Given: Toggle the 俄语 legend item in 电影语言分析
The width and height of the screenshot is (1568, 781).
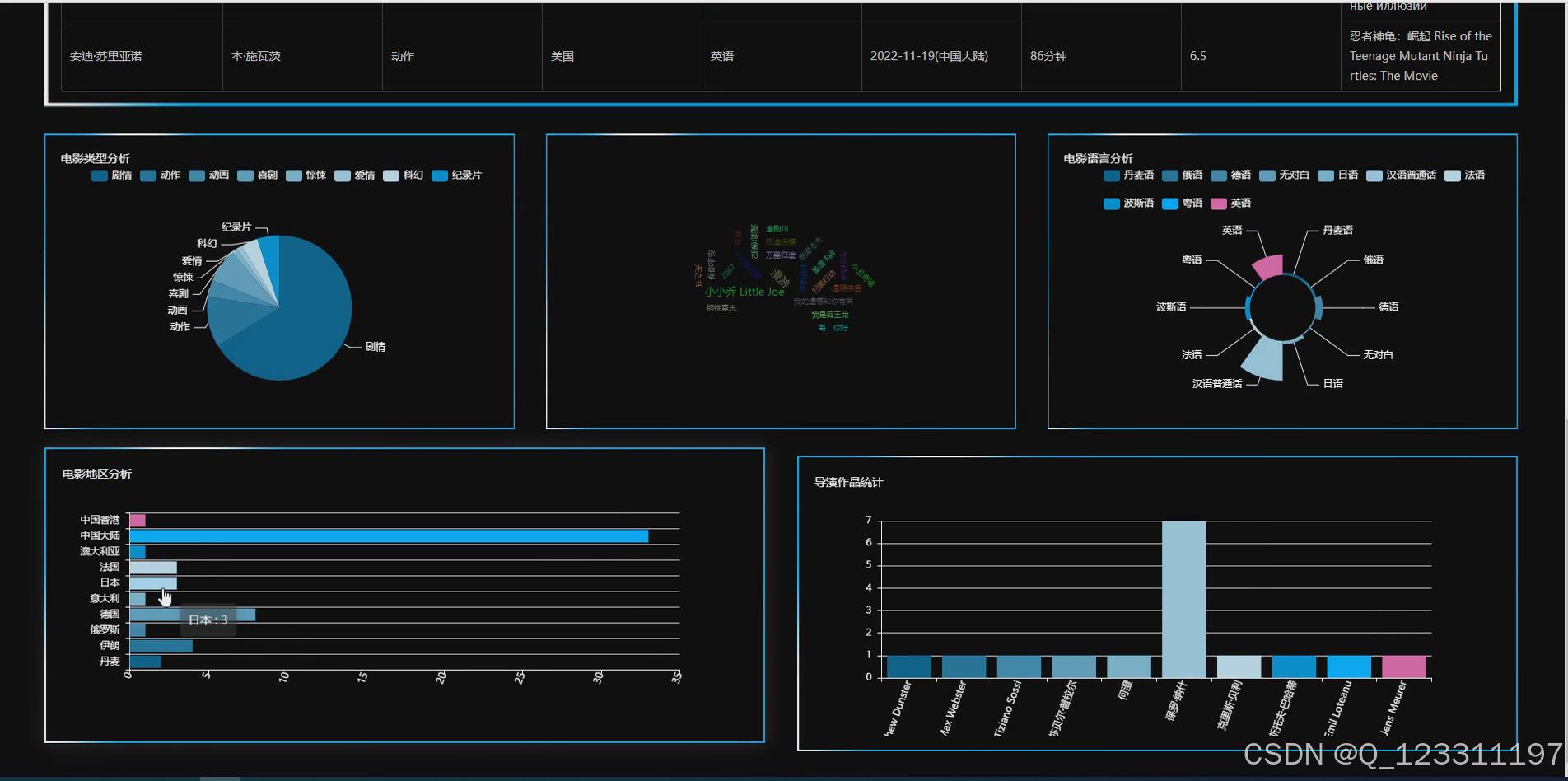Looking at the screenshot, I should pyautogui.click(x=1183, y=175).
